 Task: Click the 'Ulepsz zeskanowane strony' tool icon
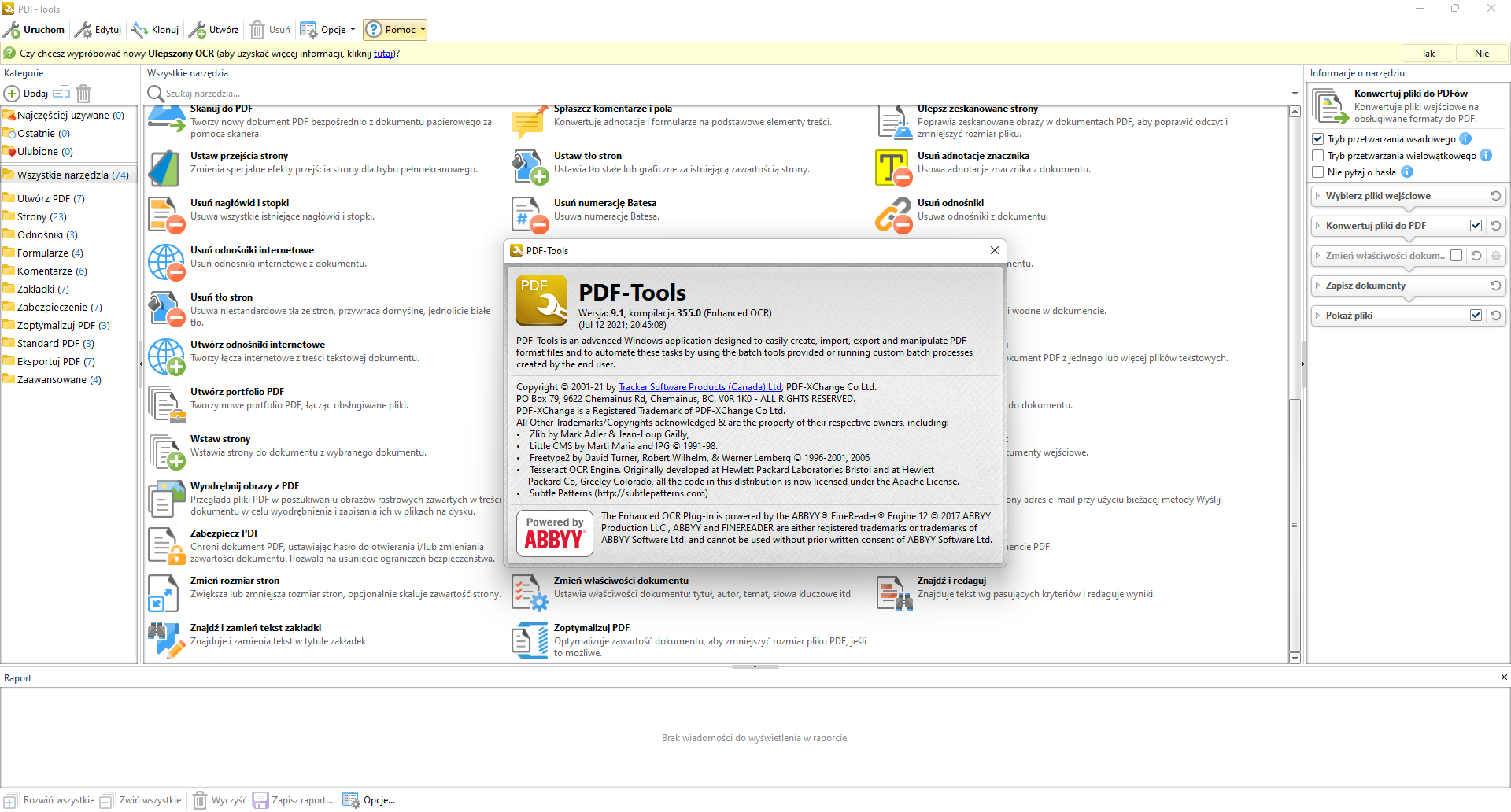pos(893,123)
